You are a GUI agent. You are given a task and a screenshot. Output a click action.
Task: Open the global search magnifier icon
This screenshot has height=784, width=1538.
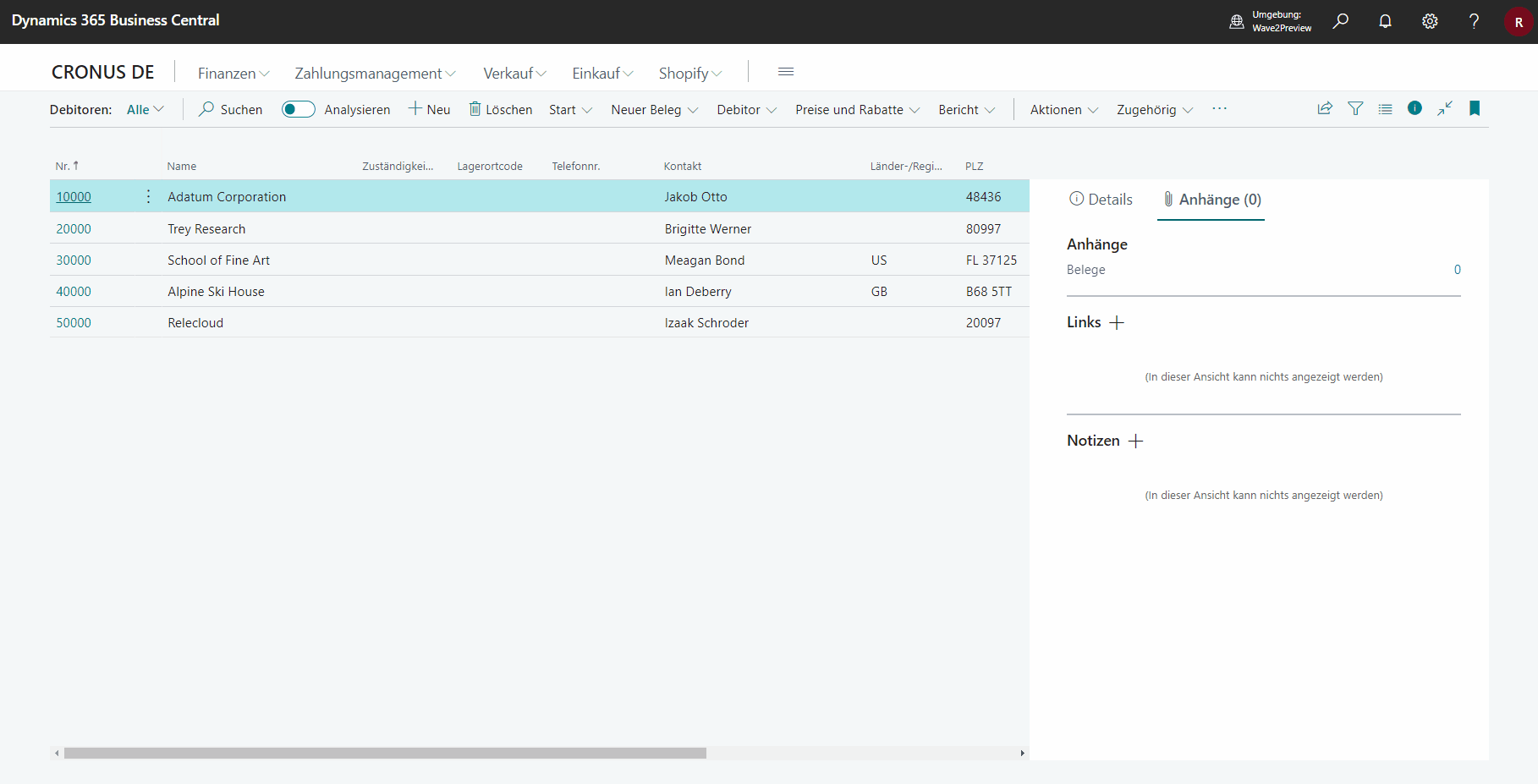click(1341, 21)
